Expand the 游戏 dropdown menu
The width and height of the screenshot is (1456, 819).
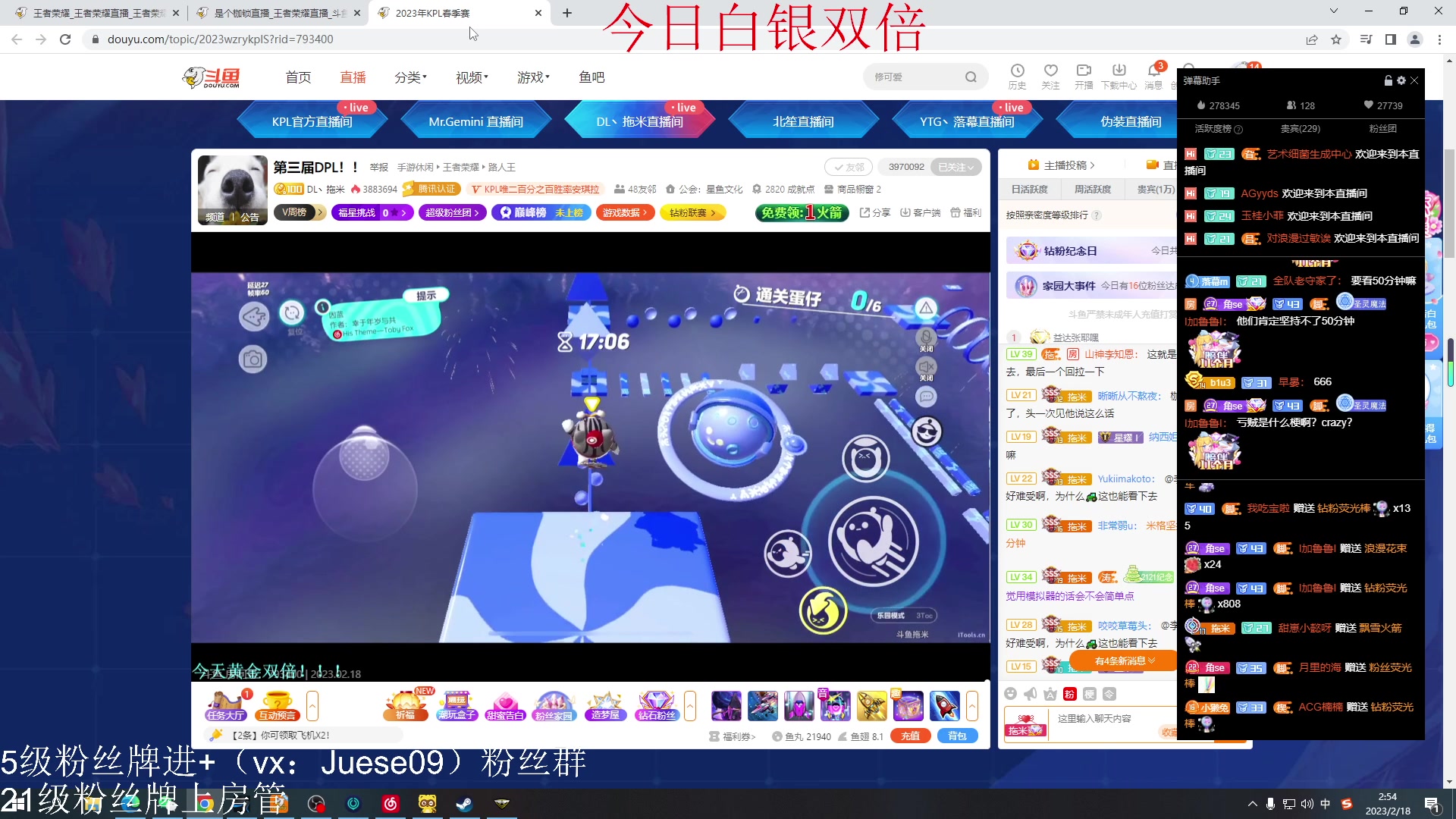[x=533, y=77]
